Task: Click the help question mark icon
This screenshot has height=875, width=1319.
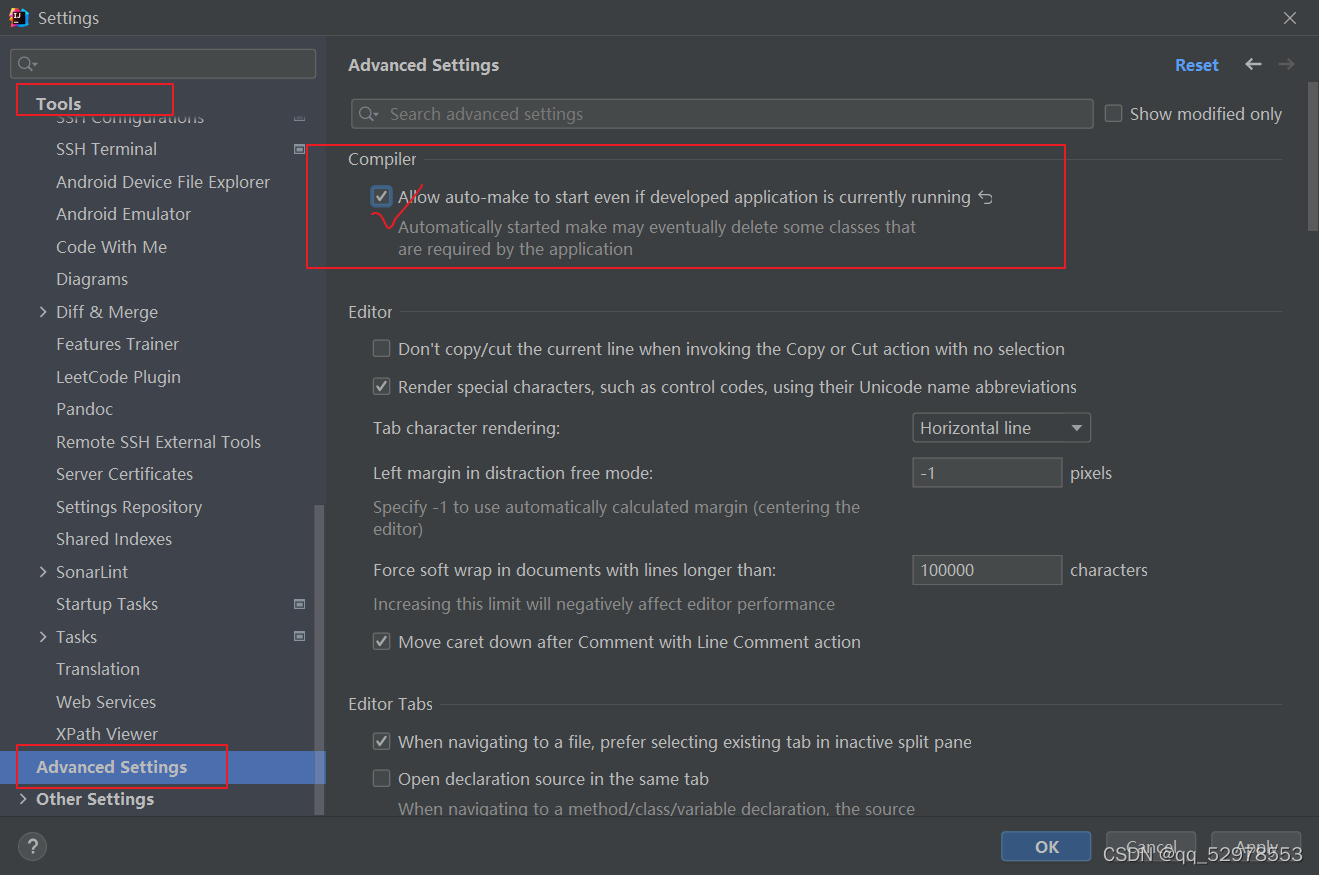Action: click(x=32, y=847)
